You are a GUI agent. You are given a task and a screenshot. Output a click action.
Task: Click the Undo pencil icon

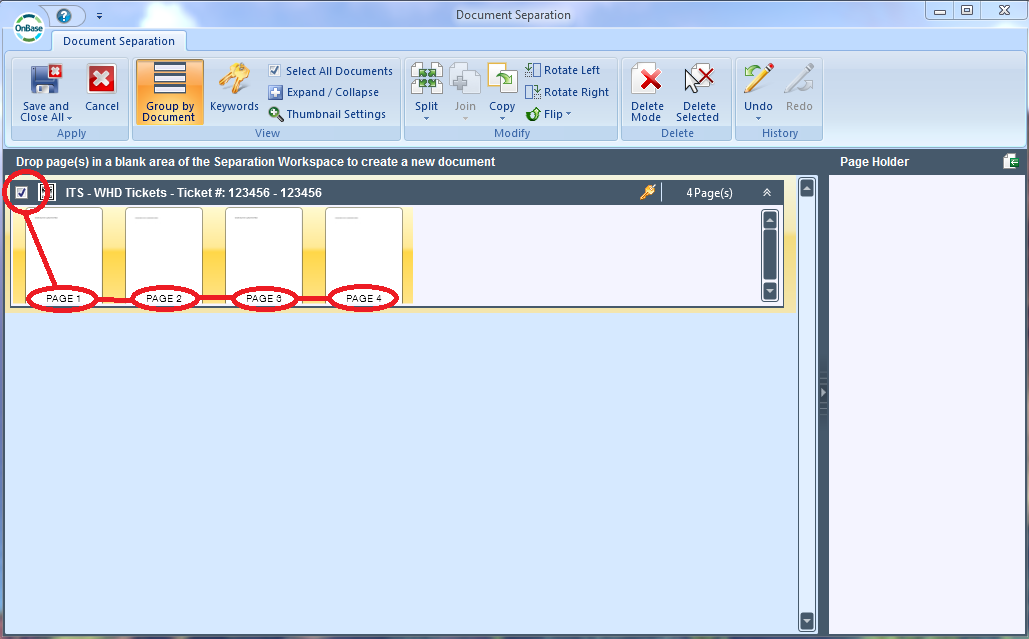(x=759, y=79)
